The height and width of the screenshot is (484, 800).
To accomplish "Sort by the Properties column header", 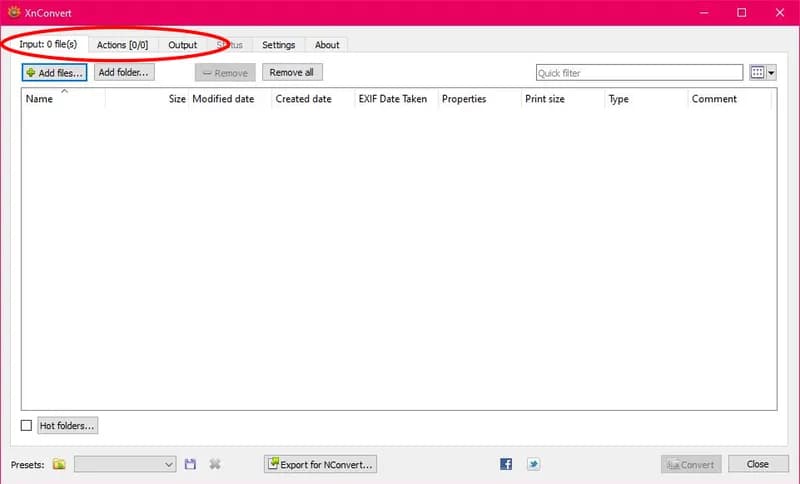I will point(480,99).
